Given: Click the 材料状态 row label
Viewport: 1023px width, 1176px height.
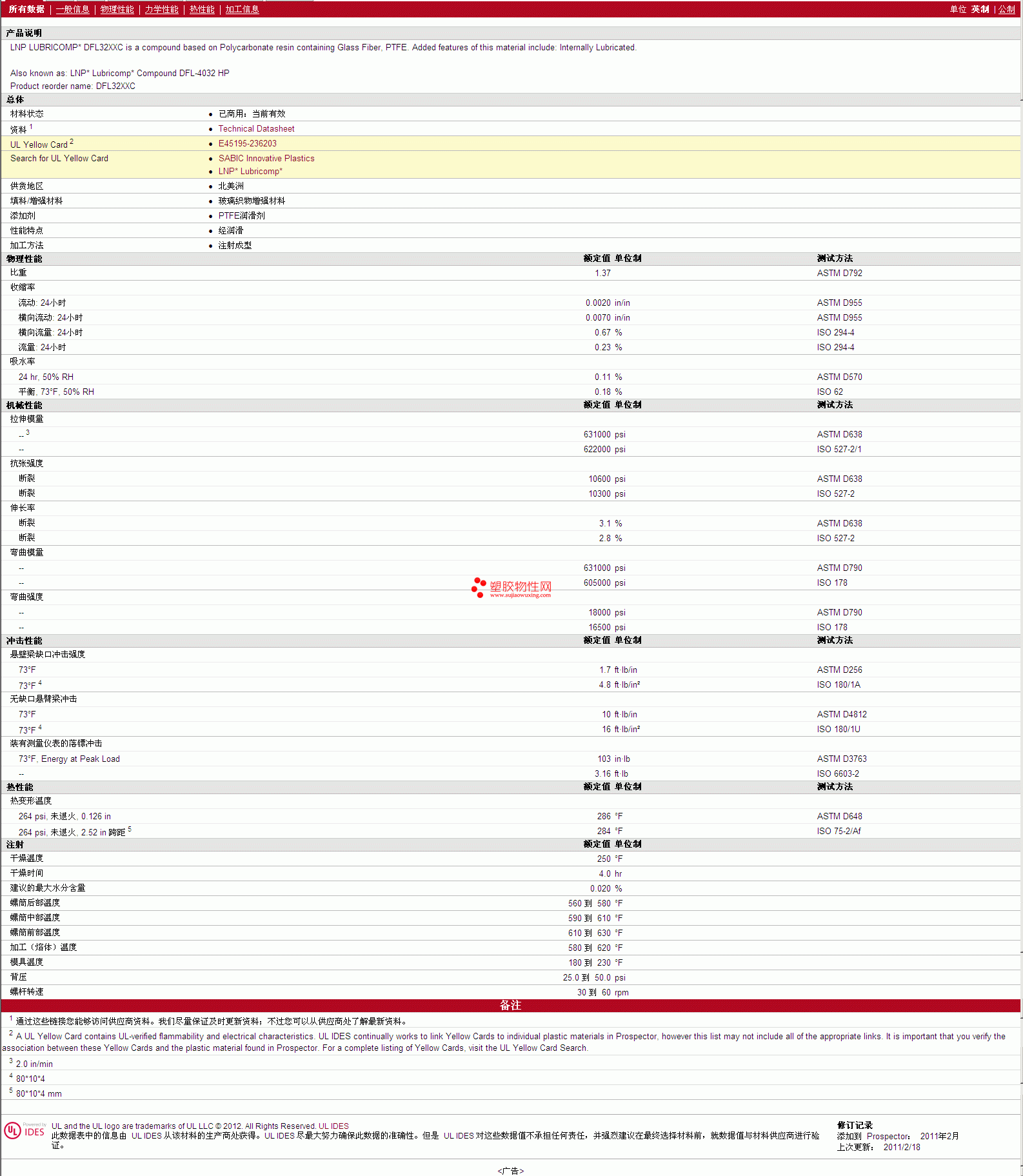Looking at the screenshot, I should pyautogui.click(x=26, y=114).
